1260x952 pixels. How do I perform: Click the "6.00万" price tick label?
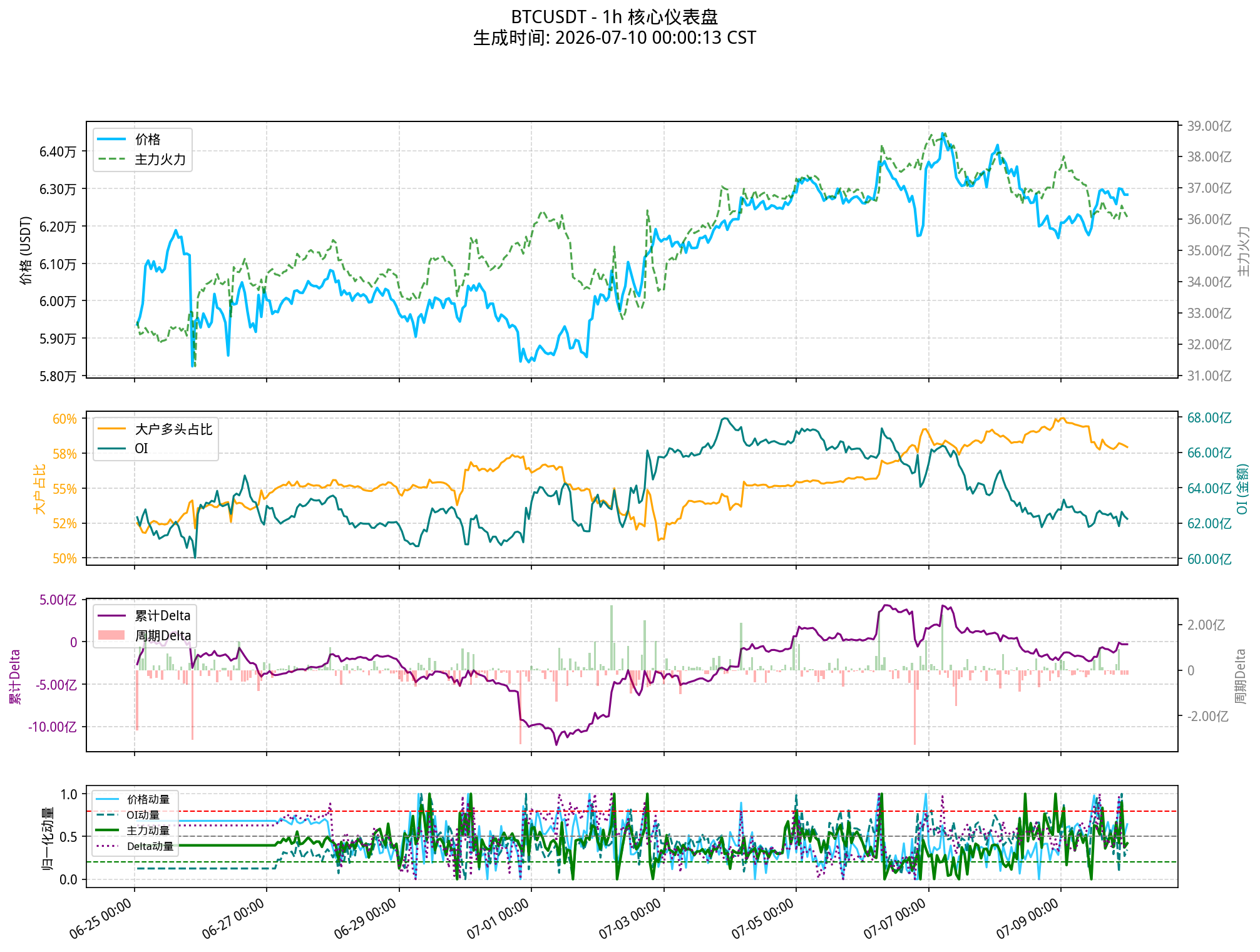(58, 301)
